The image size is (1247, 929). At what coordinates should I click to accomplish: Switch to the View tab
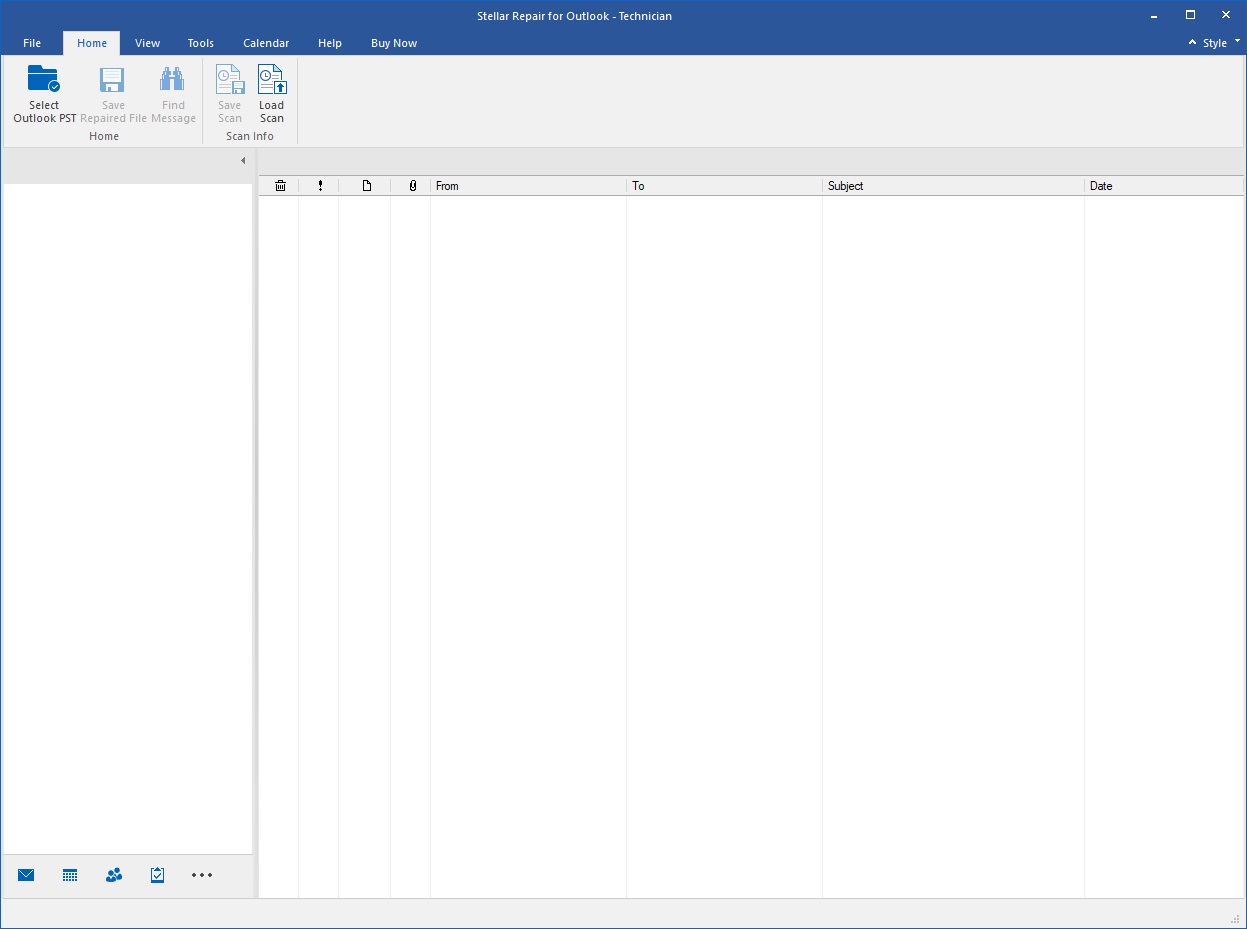coord(147,43)
